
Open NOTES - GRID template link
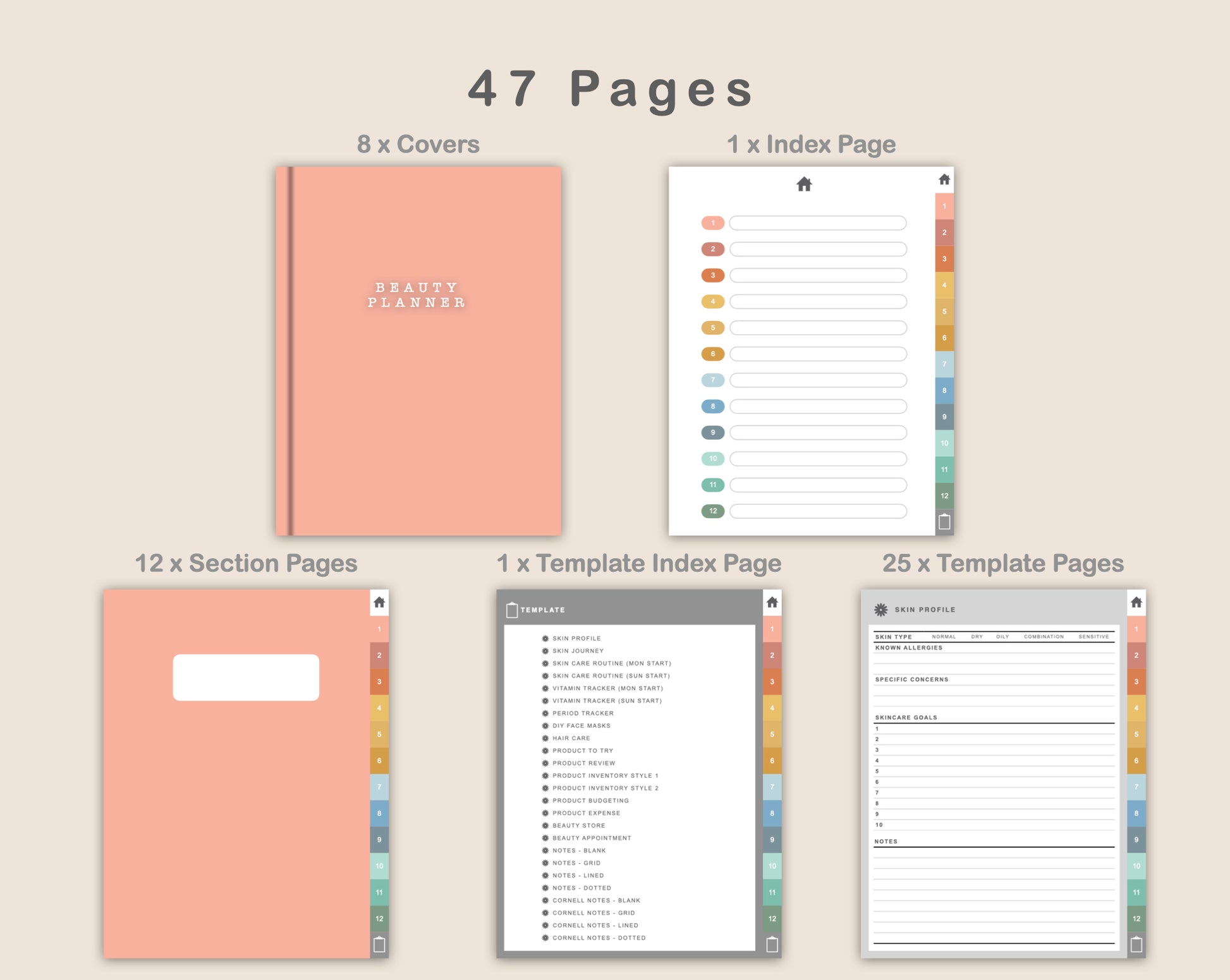576,863
